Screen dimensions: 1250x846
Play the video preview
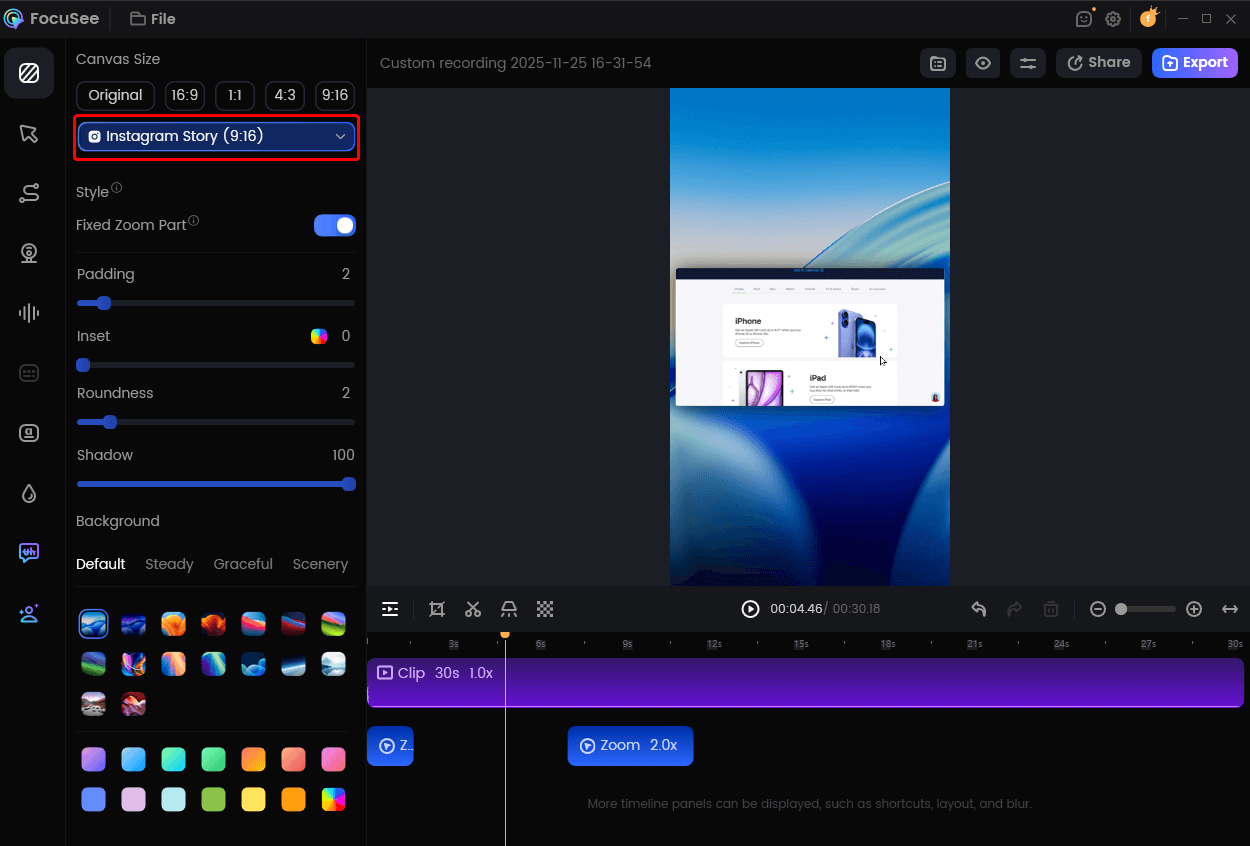coord(750,608)
